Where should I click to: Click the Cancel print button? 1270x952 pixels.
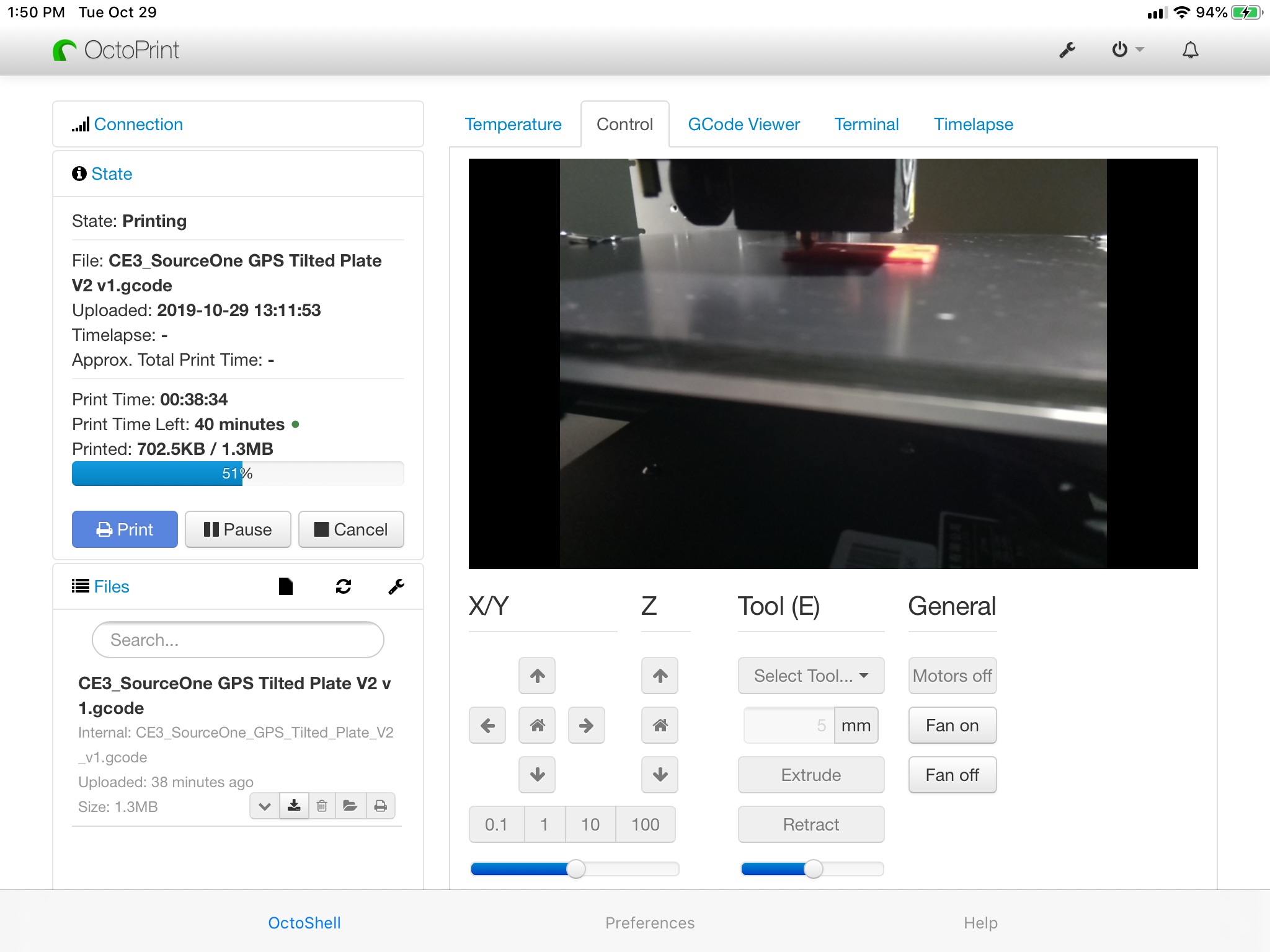click(352, 528)
